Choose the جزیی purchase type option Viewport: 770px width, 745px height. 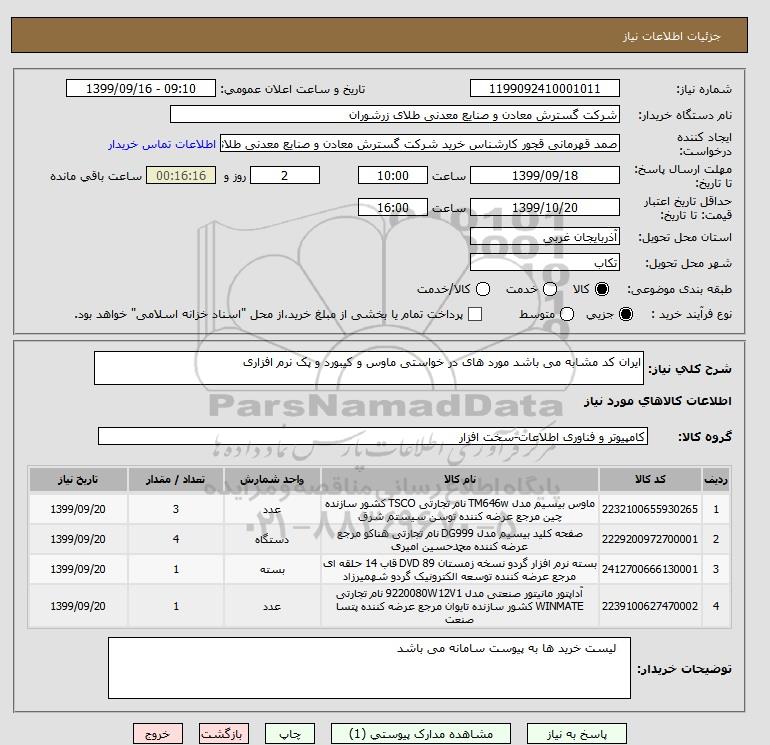click(626, 314)
